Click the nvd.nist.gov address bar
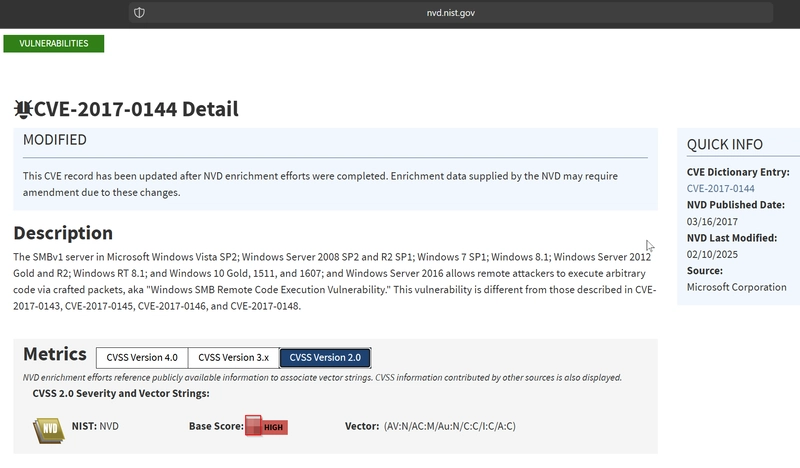Viewport: 800px width, 468px height. tap(451, 13)
